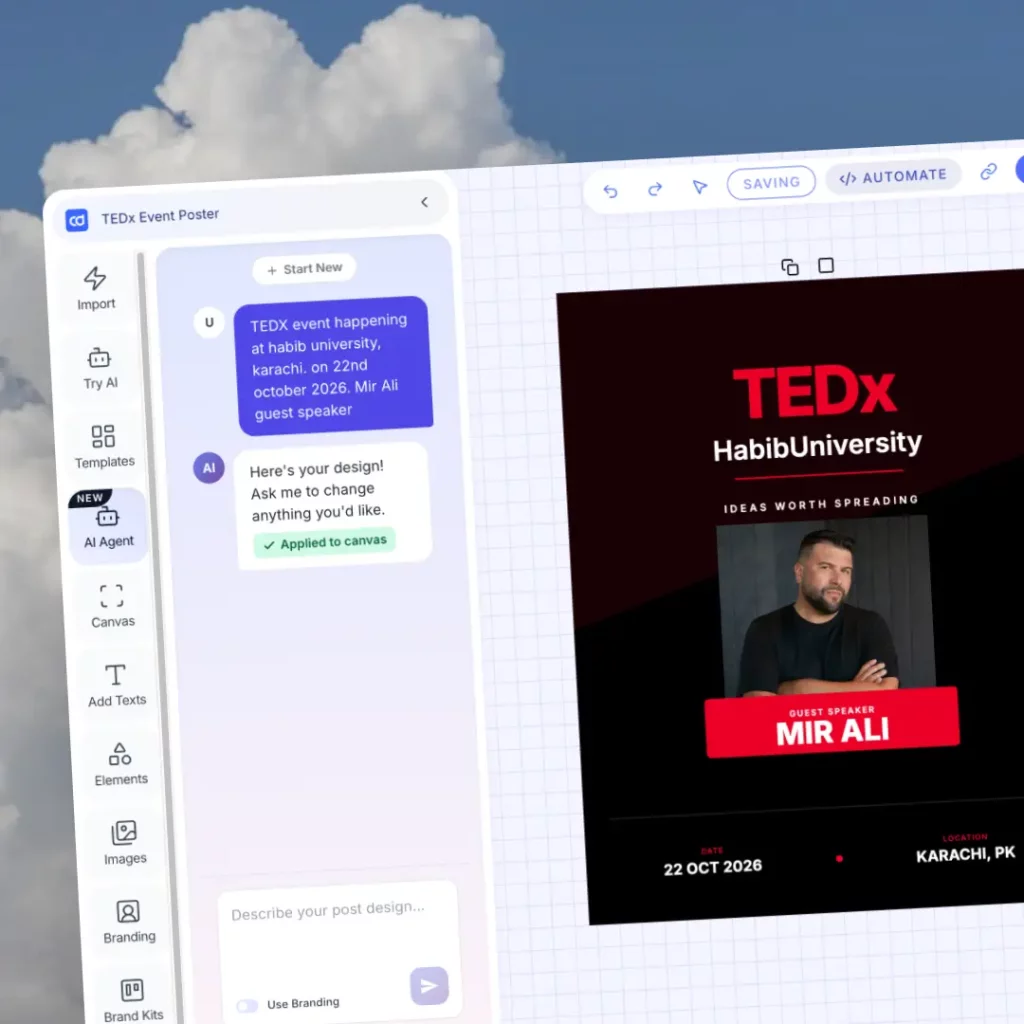
Task: Open the Brand Kits panel
Action: point(133,999)
